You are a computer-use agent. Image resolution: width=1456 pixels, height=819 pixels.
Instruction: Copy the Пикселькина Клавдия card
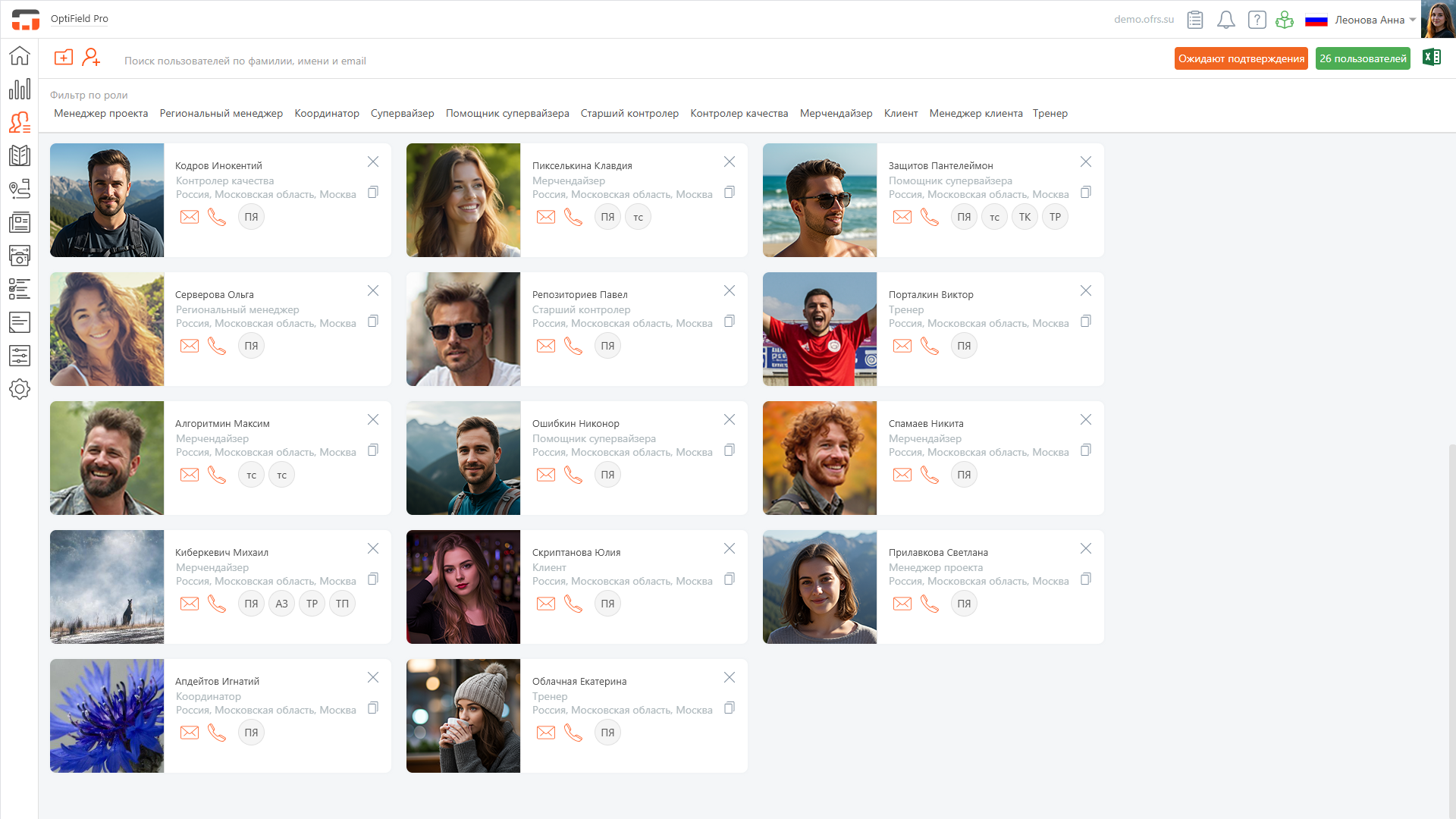(x=730, y=193)
